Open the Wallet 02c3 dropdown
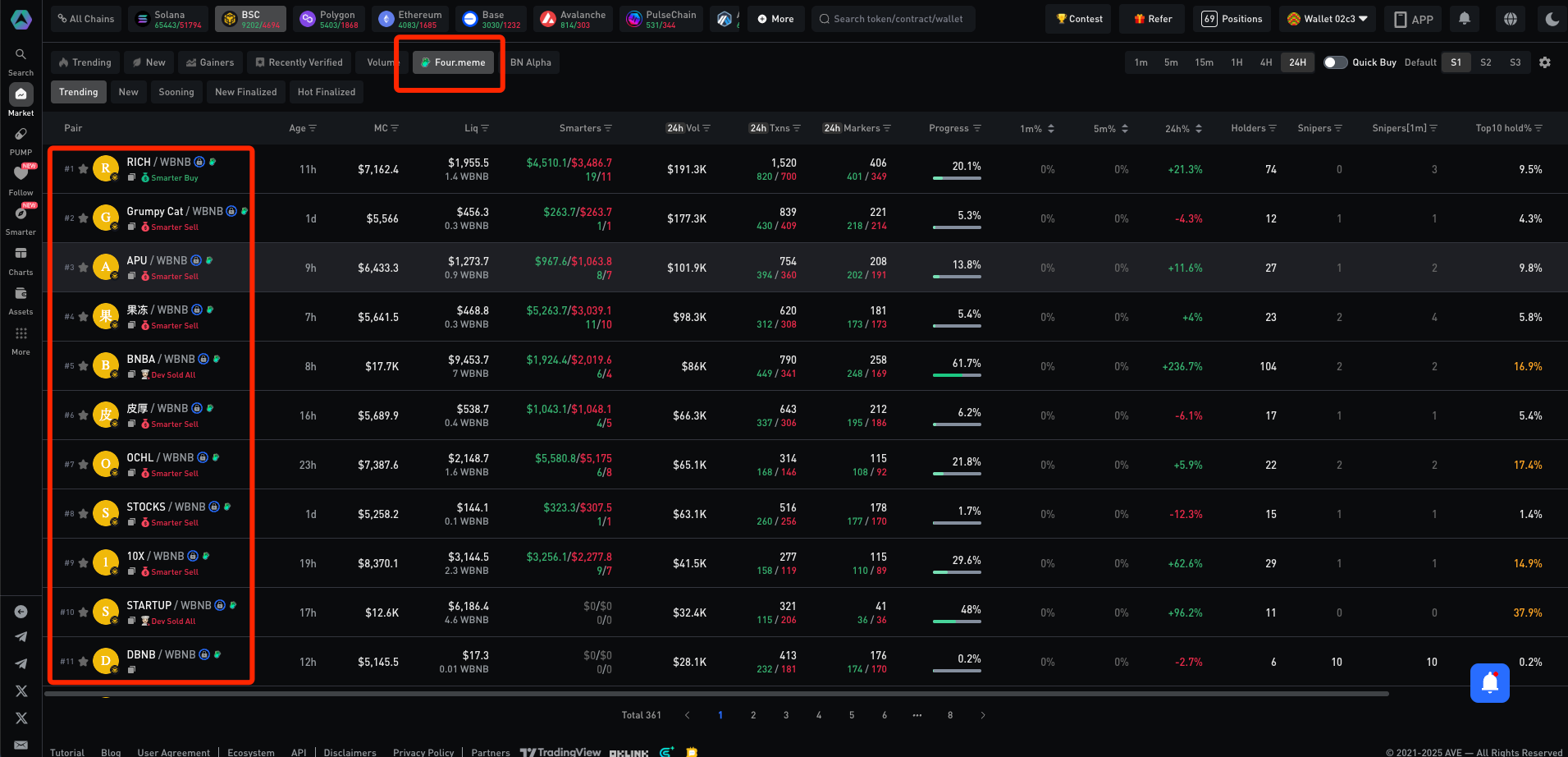1568x757 pixels. [1327, 19]
